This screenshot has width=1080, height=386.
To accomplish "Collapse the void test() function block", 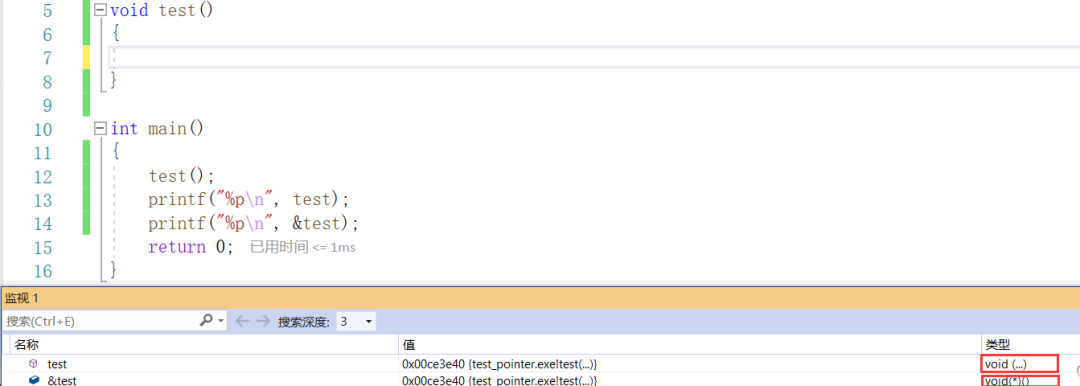I will point(101,11).
